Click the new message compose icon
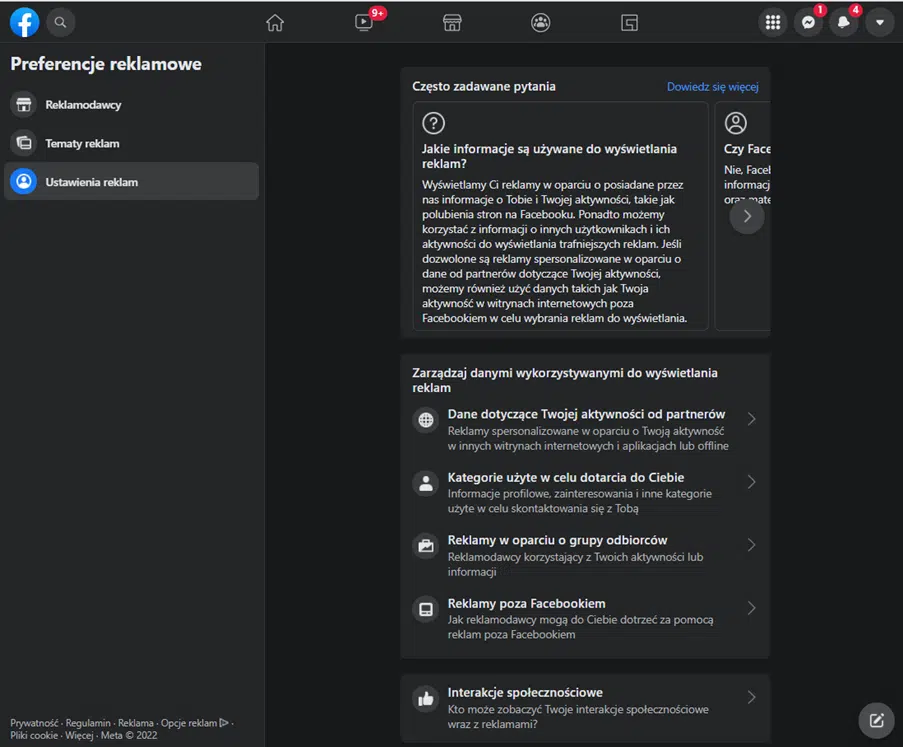 point(876,720)
